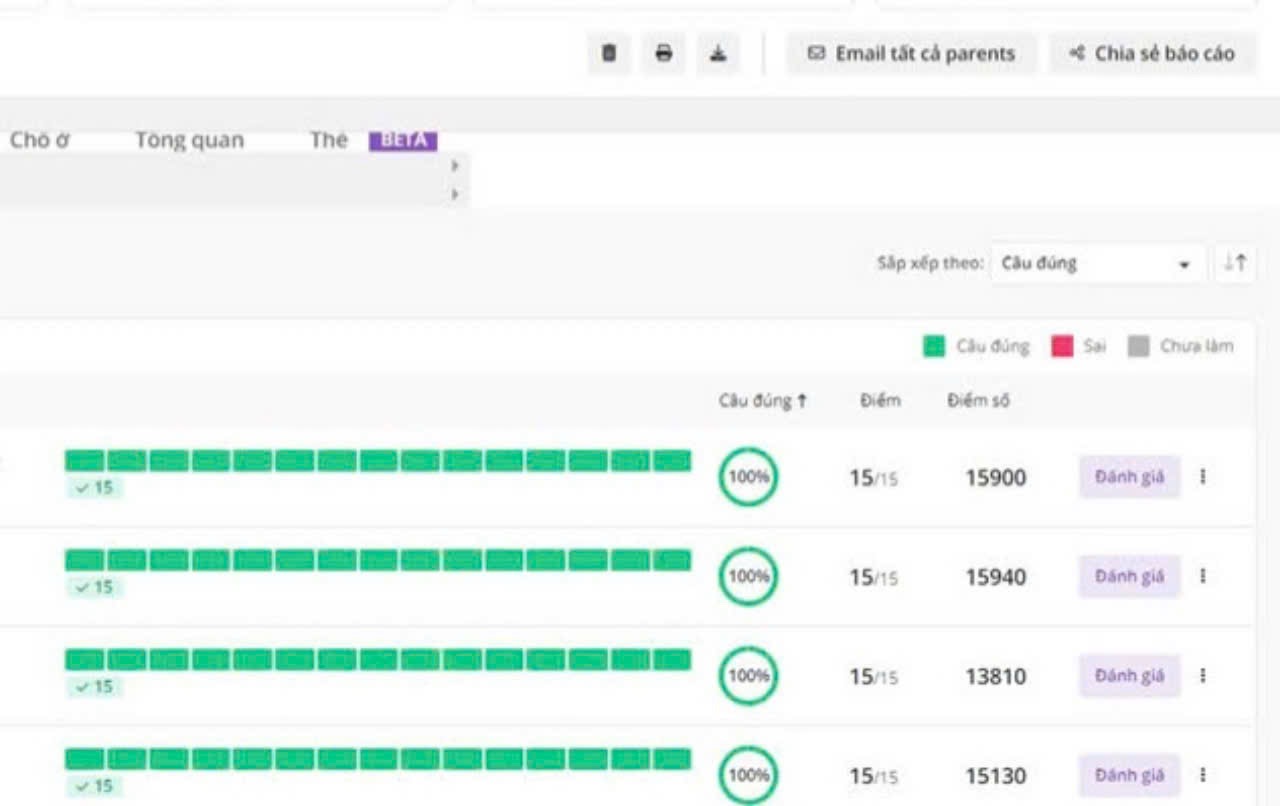Screen dimensions: 1280x806
Task: Toggle the sort order arrows icon
Action: tap(1235, 264)
